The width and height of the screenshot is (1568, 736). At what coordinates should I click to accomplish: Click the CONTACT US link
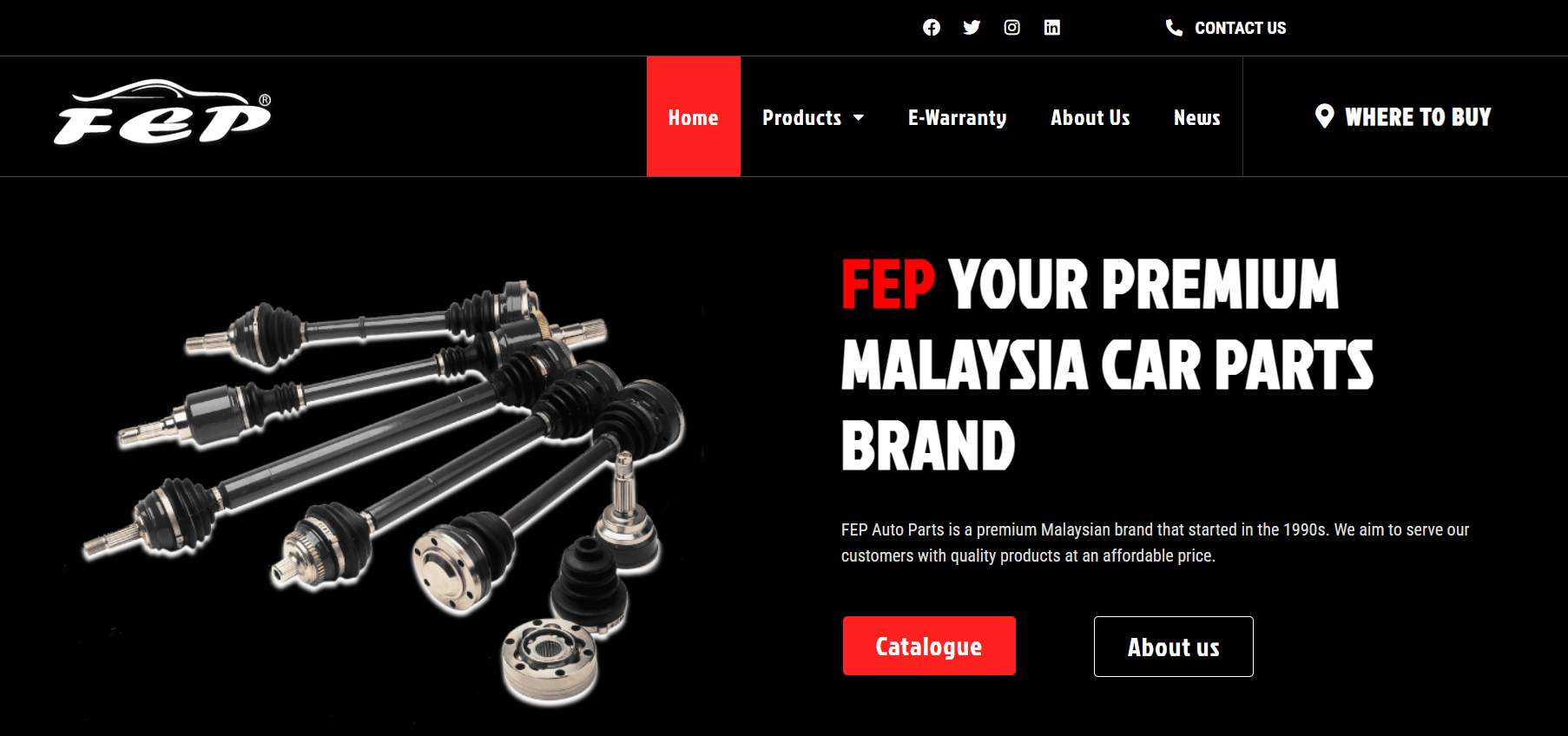click(1240, 28)
